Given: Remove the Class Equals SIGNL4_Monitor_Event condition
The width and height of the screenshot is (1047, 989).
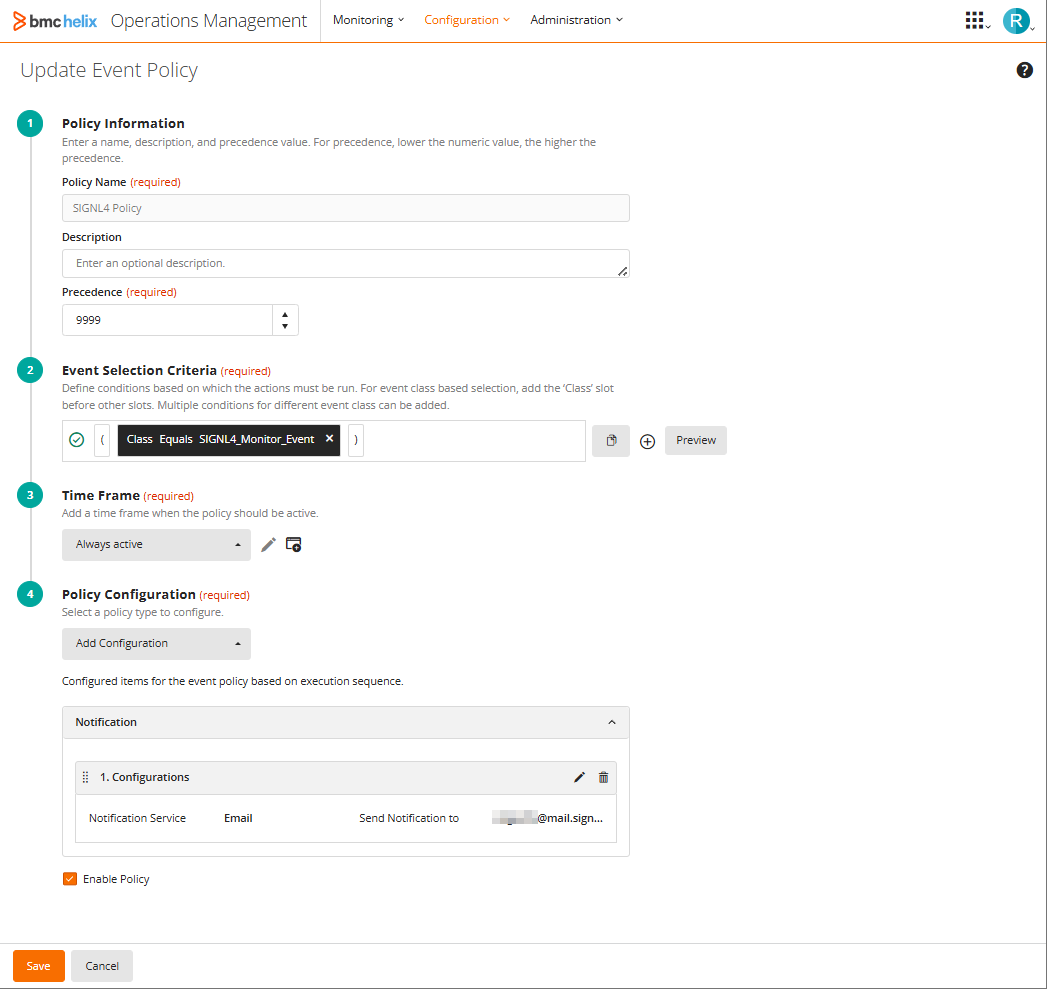Looking at the screenshot, I should (329, 439).
